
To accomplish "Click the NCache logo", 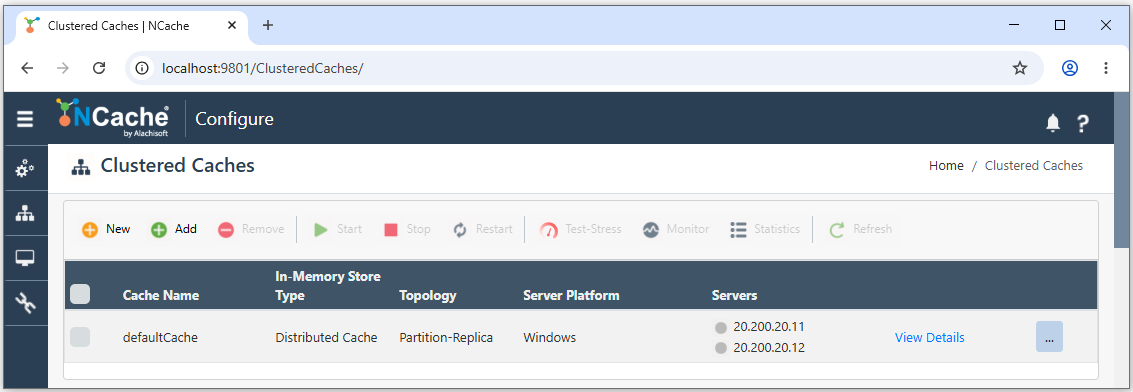I will point(113,118).
